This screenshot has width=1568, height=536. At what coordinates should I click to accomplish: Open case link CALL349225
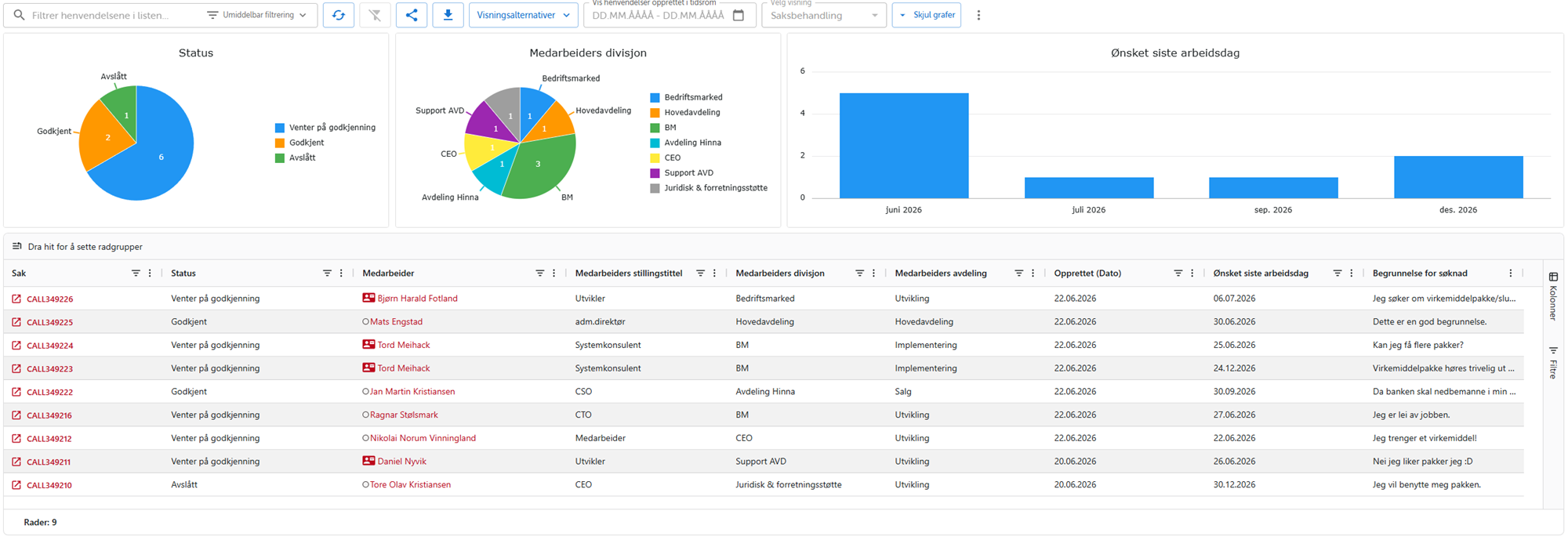[49, 322]
